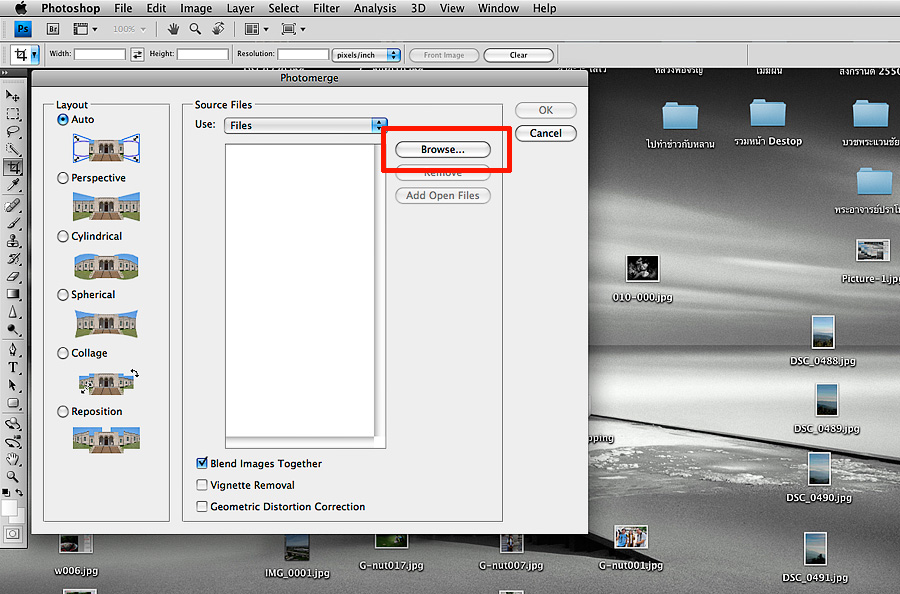Cancel the Photomerge dialog

tap(545, 133)
